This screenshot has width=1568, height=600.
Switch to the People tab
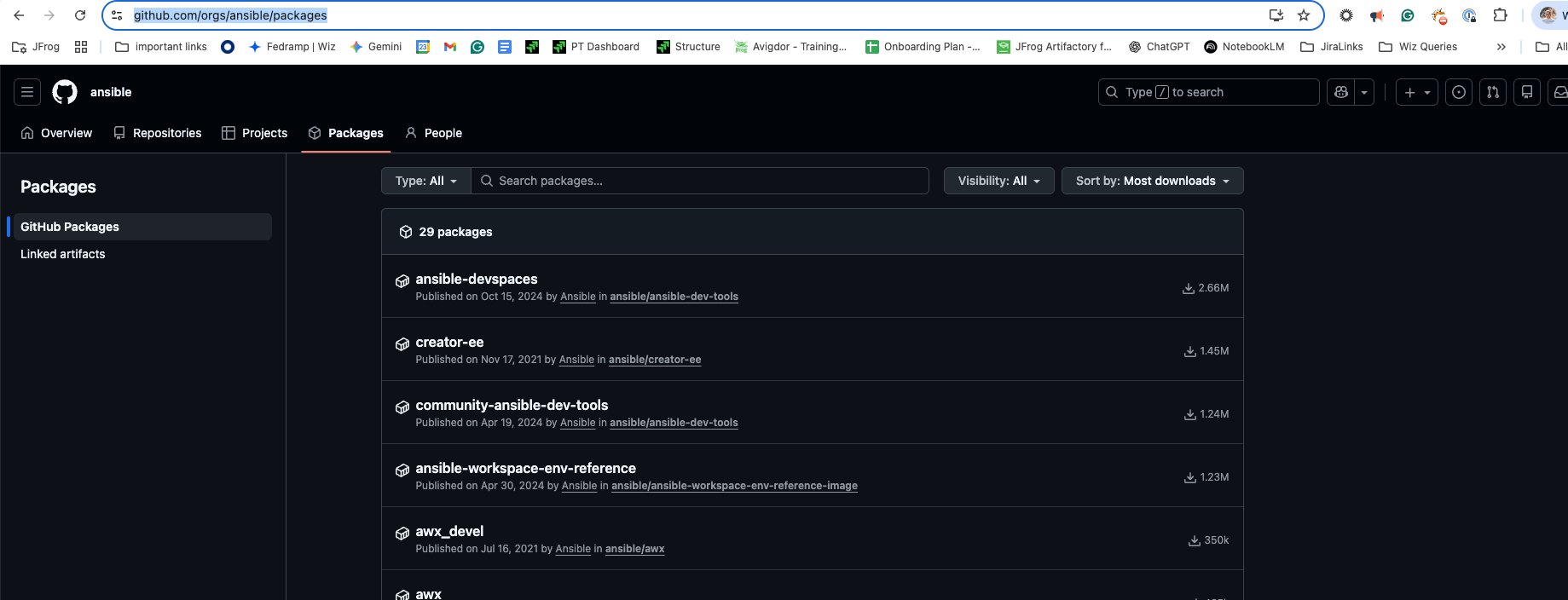pos(433,133)
